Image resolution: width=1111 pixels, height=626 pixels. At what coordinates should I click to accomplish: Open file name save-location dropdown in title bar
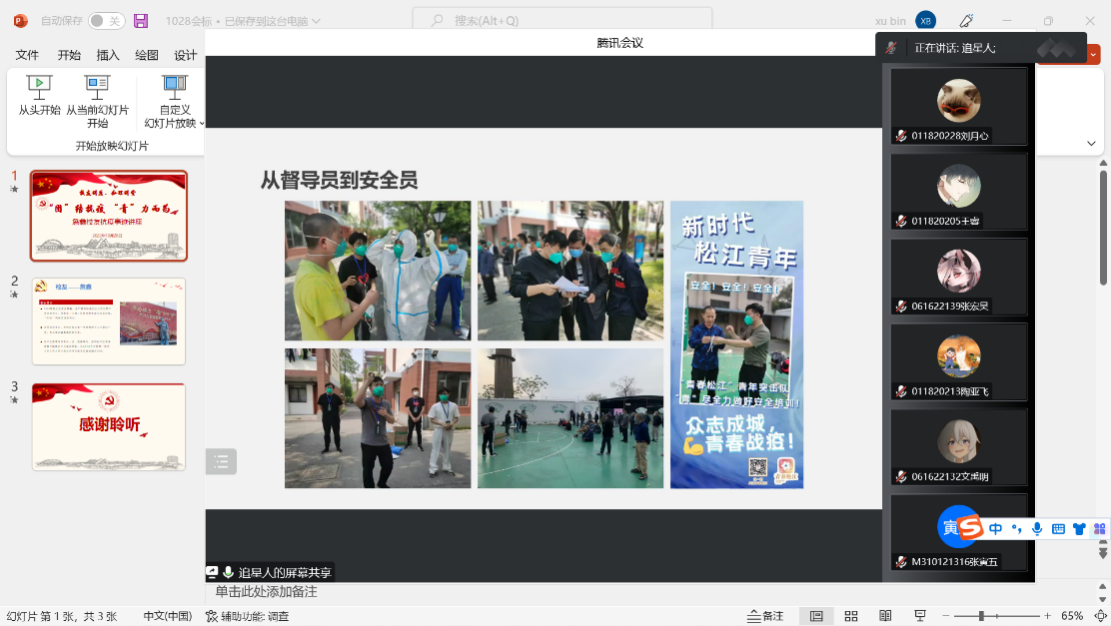coord(316,21)
